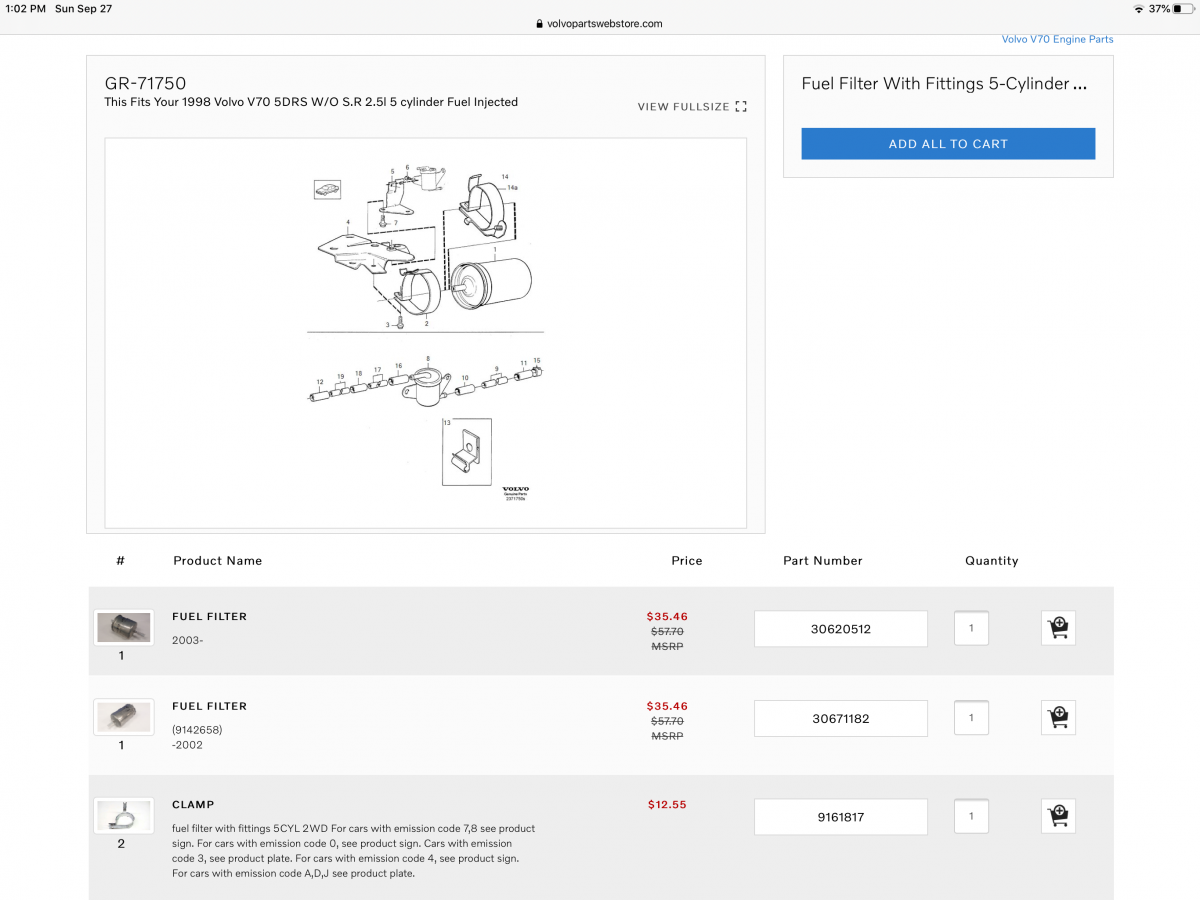Tap the battery status icon
1200x900 pixels.
click(1184, 8)
